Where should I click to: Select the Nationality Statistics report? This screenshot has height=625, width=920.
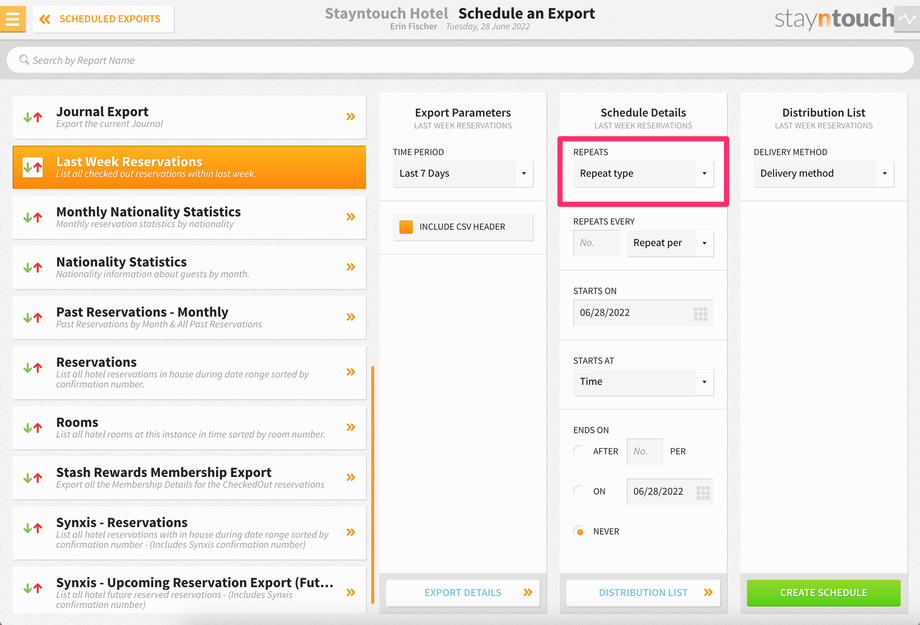[189, 267]
